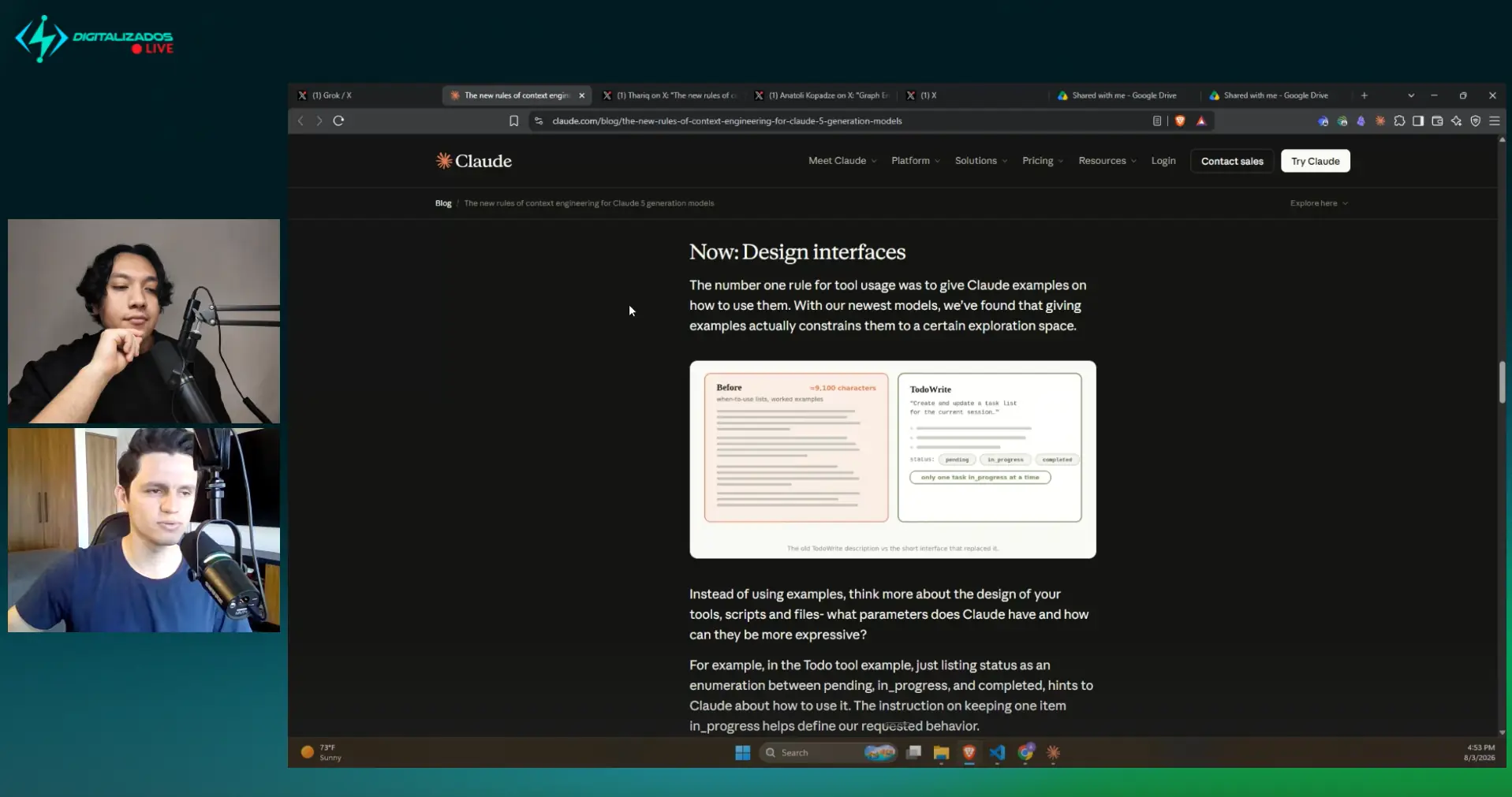Click the page vertical scrollbar thumb
Image resolution: width=1512 pixels, height=797 pixels.
[x=1502, y=382]
